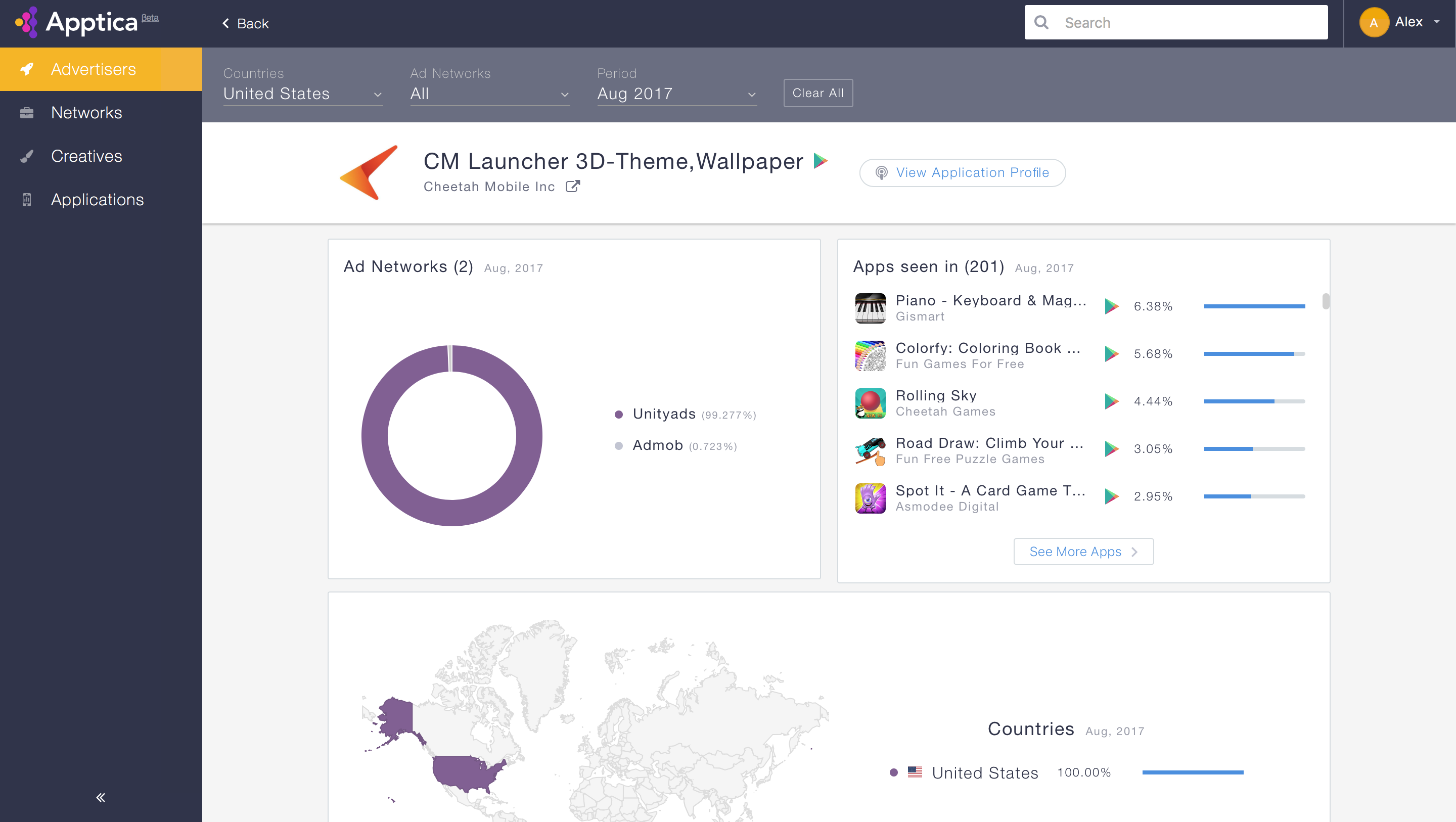Go back using the Back arrow

point(245,23)
